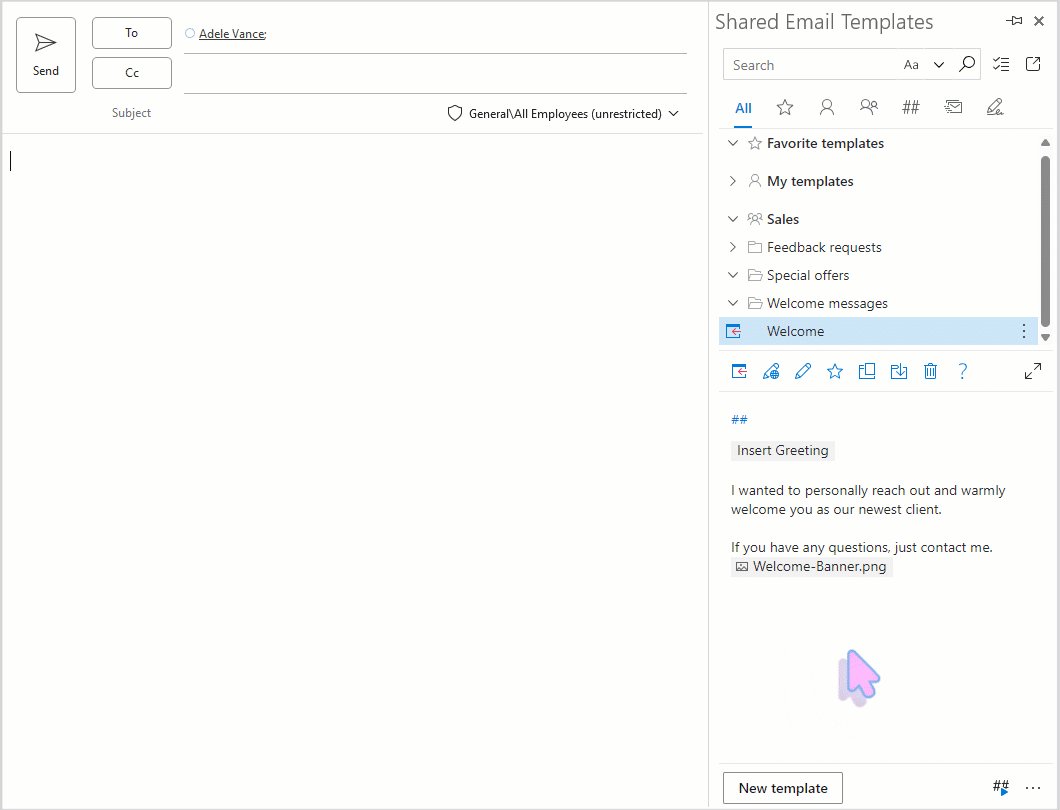The image size is (1060, 810).
Task: Select the Sales team label
Action: [x=783, y=219]
